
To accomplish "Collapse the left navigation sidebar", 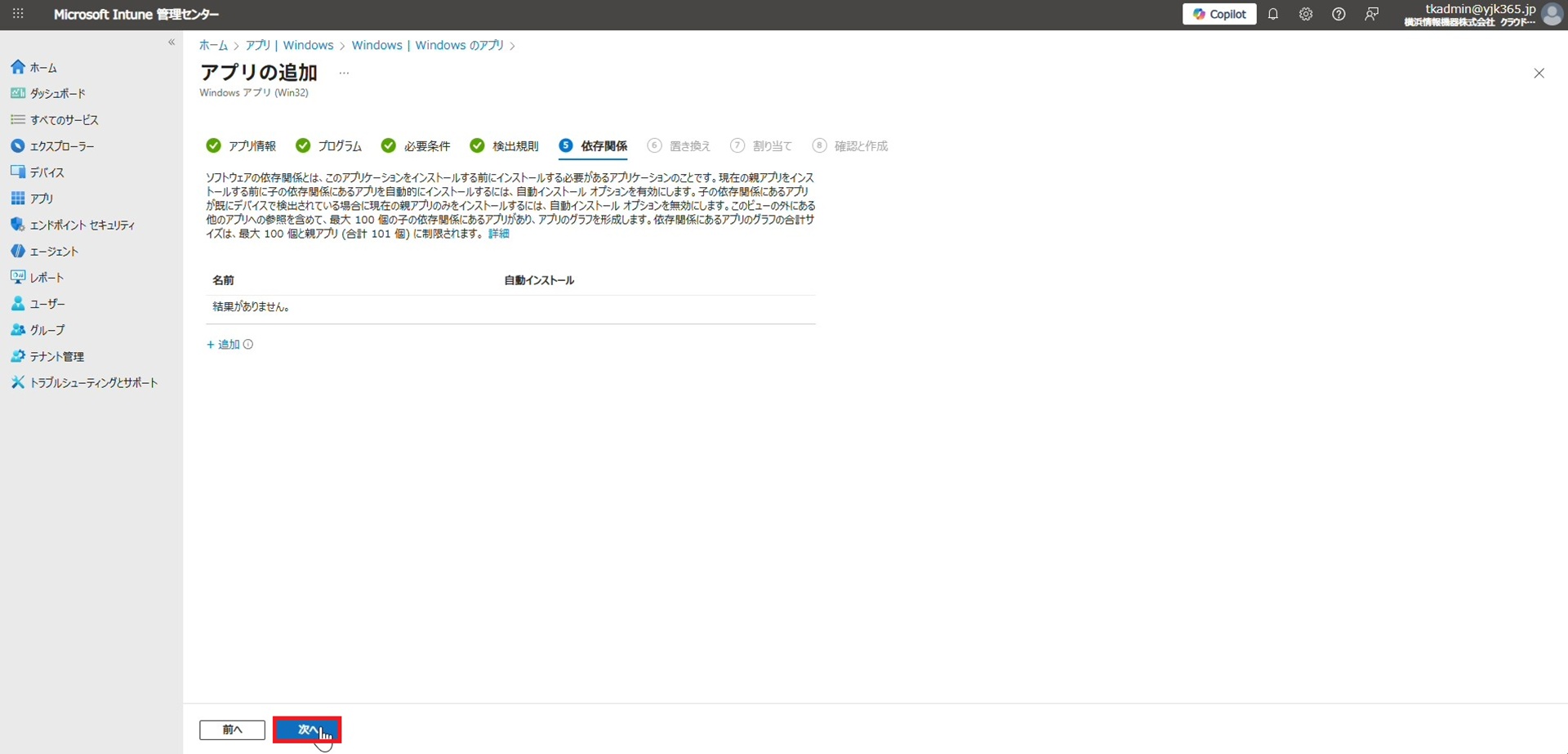I will click(171, 42).
